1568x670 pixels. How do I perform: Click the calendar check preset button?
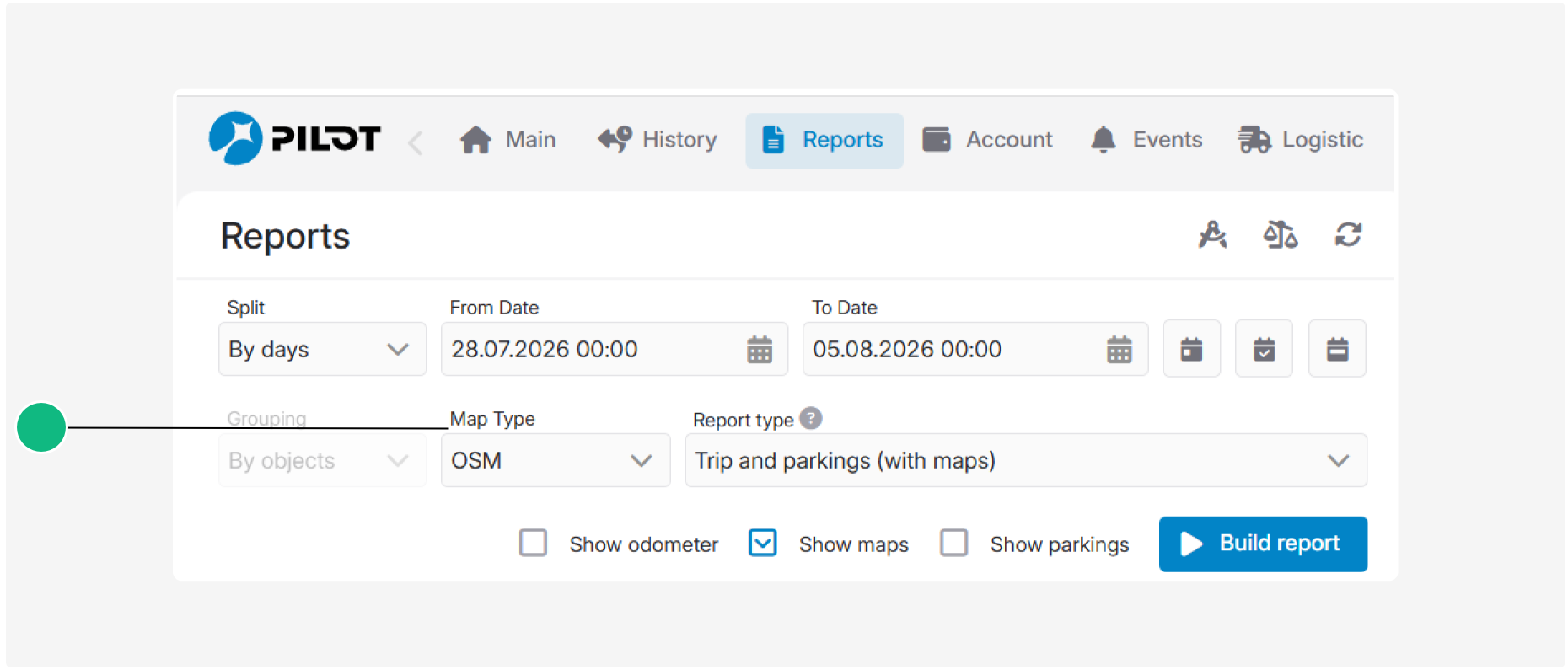(1264, 348)
